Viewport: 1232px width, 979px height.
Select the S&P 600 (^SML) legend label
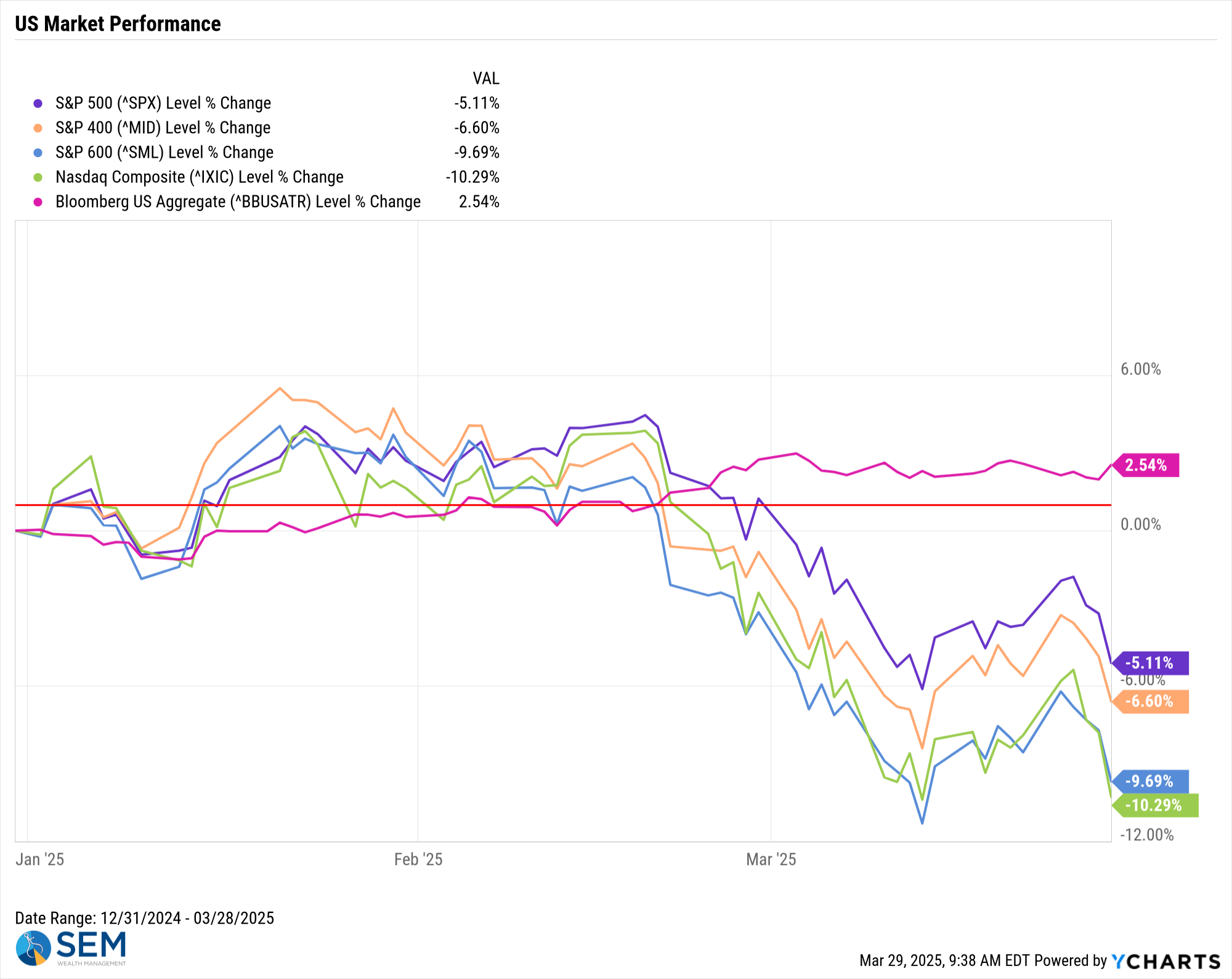pos(164,152)
